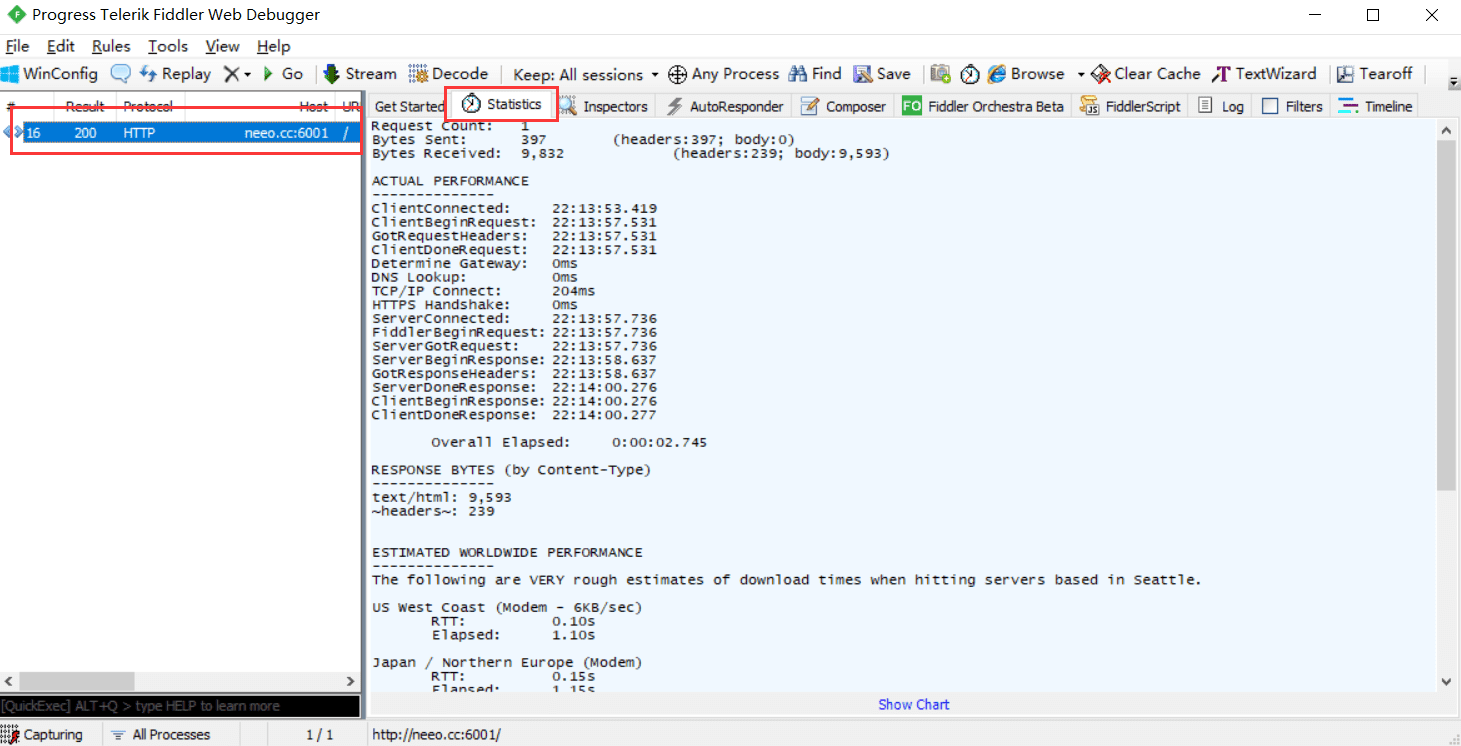Image resolution: width=1461 pixels, height=746 pixels.
Task: Save sessions using the Save button
Action: pyautogui.click(x=882, y=74)
